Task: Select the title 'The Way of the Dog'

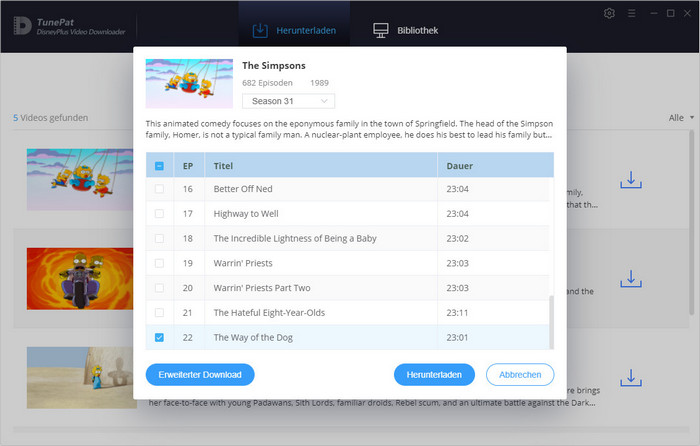Action: point(253,338)
